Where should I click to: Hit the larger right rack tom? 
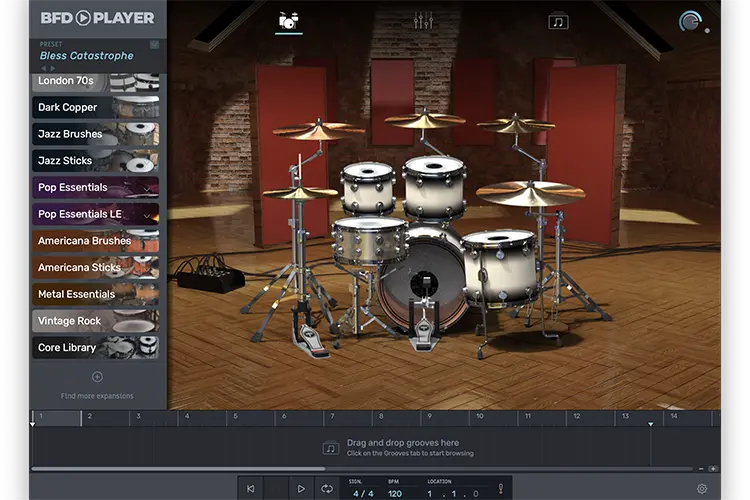click(x=434, y=188)
